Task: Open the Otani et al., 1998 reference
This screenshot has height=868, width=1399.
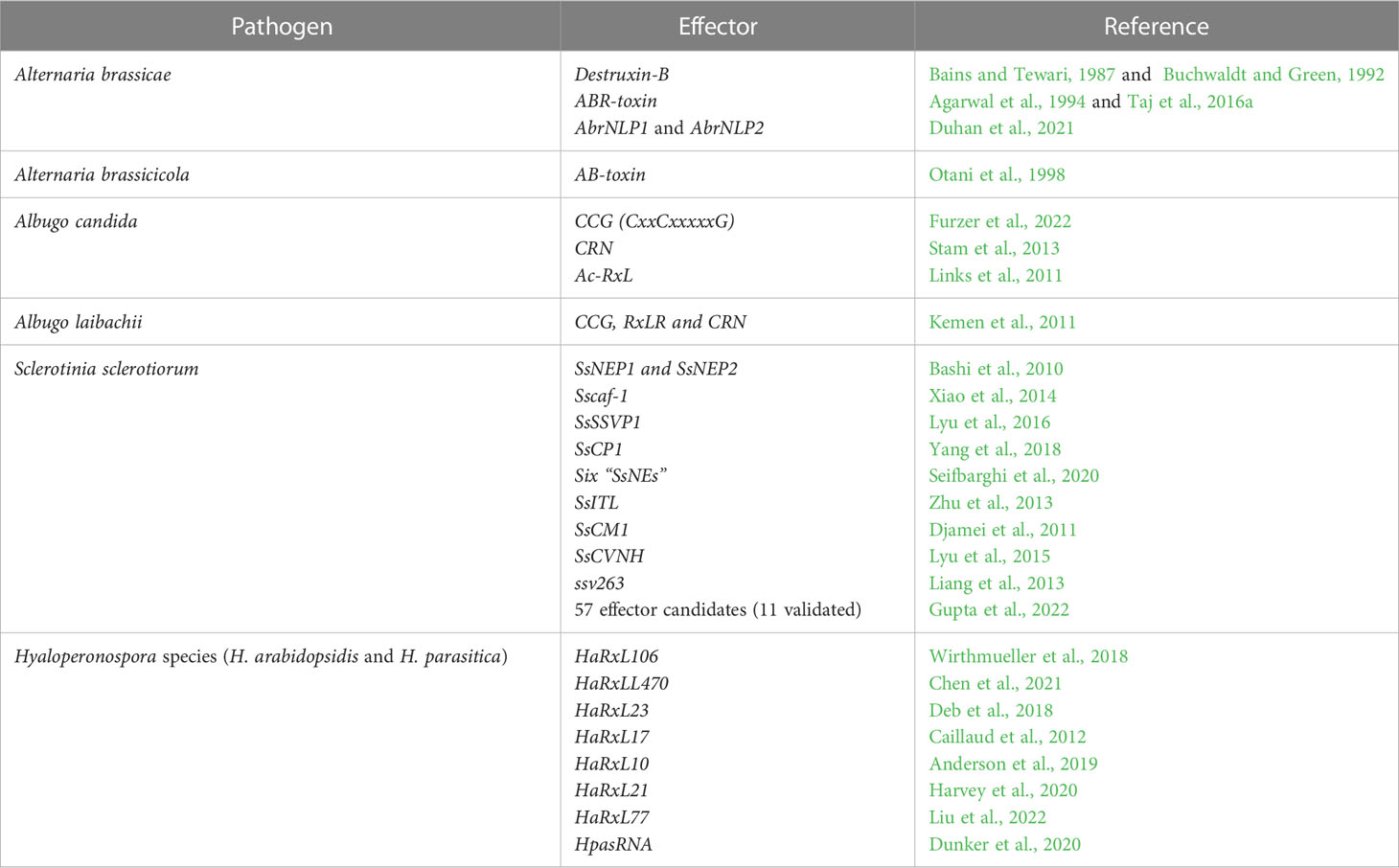Action: (997, 175)
